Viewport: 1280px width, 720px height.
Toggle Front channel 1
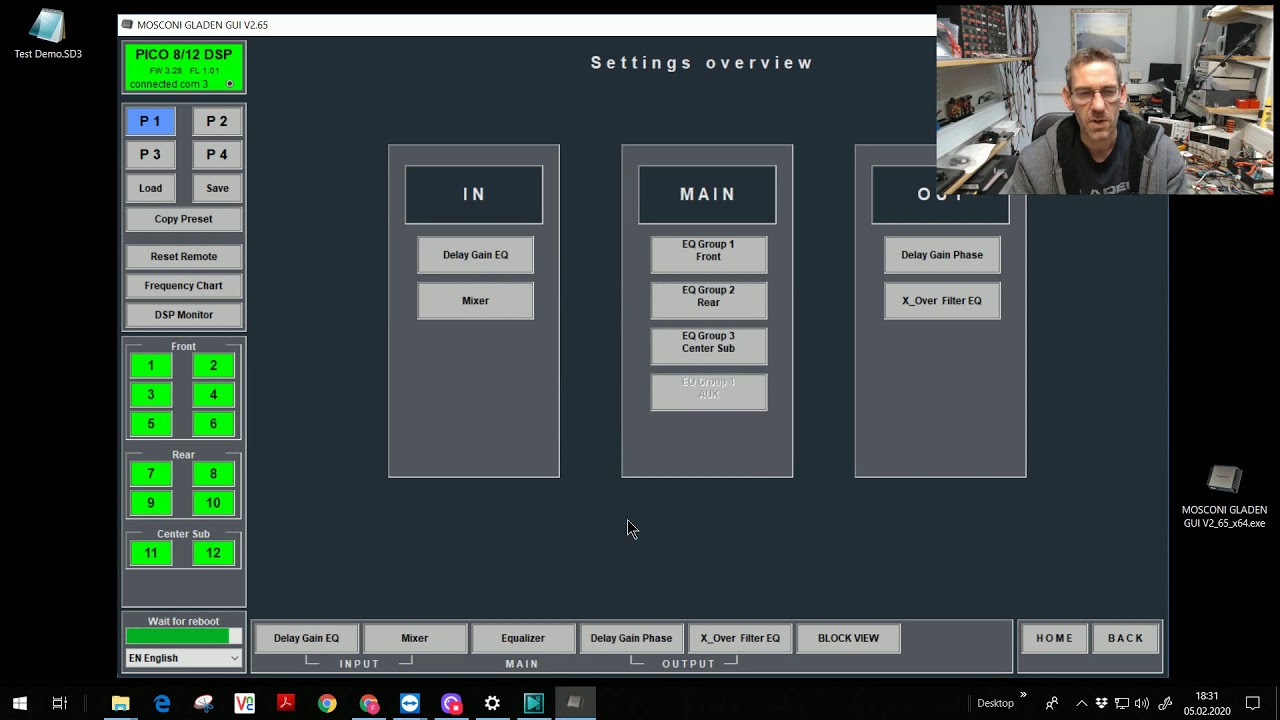[151, 366]
